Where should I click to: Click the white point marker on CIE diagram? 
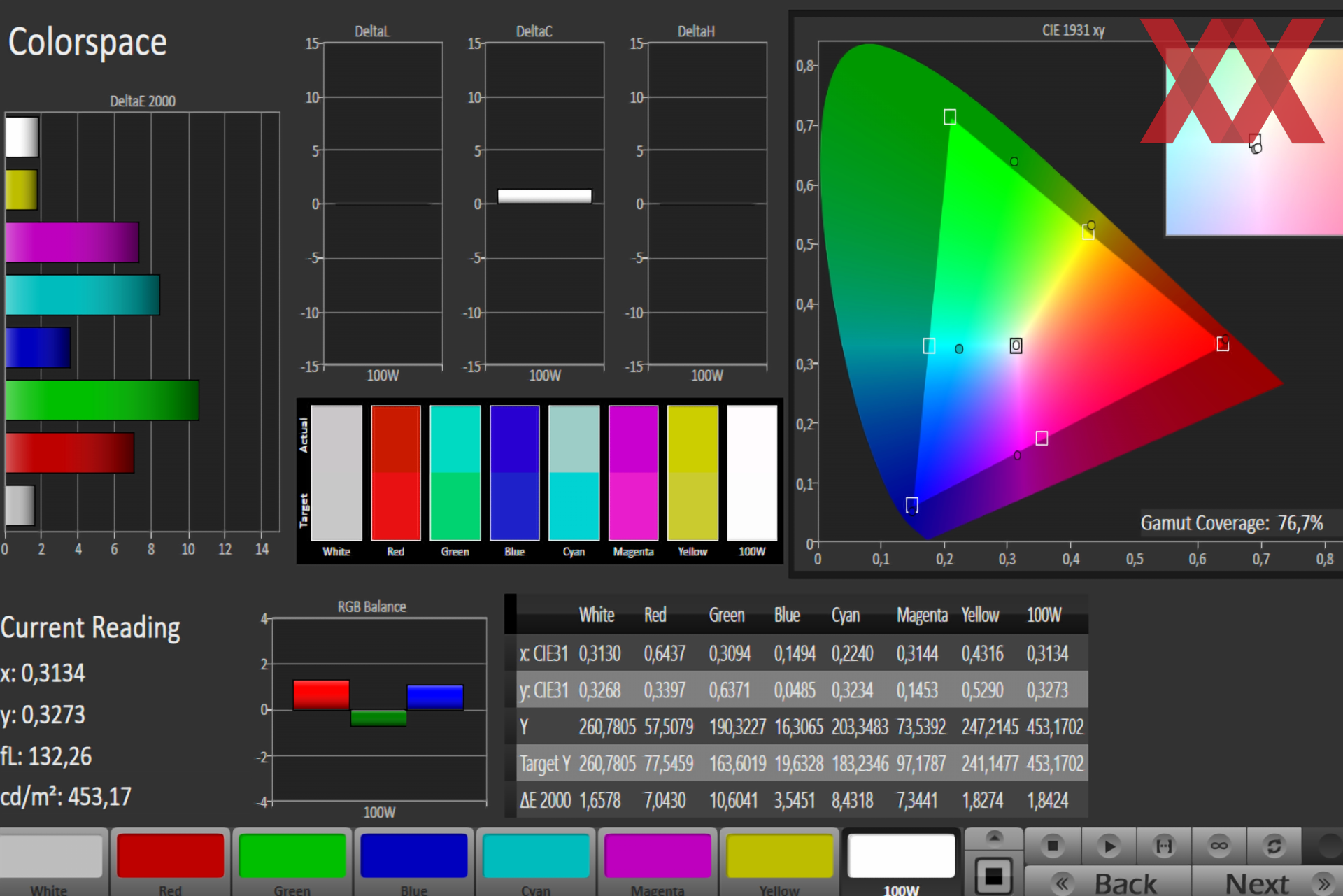[x=1016, y=346]
